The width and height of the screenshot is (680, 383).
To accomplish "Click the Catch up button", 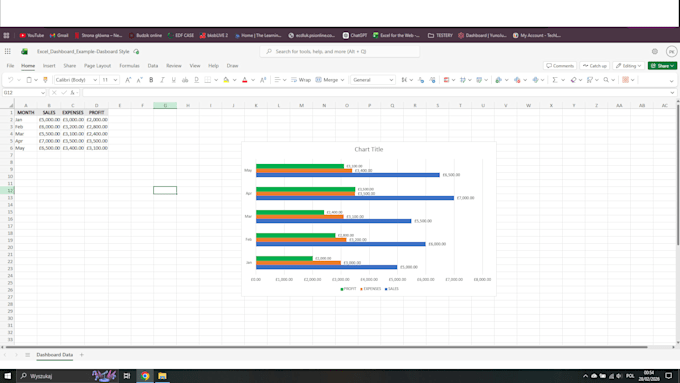I will tap(595, 65).
